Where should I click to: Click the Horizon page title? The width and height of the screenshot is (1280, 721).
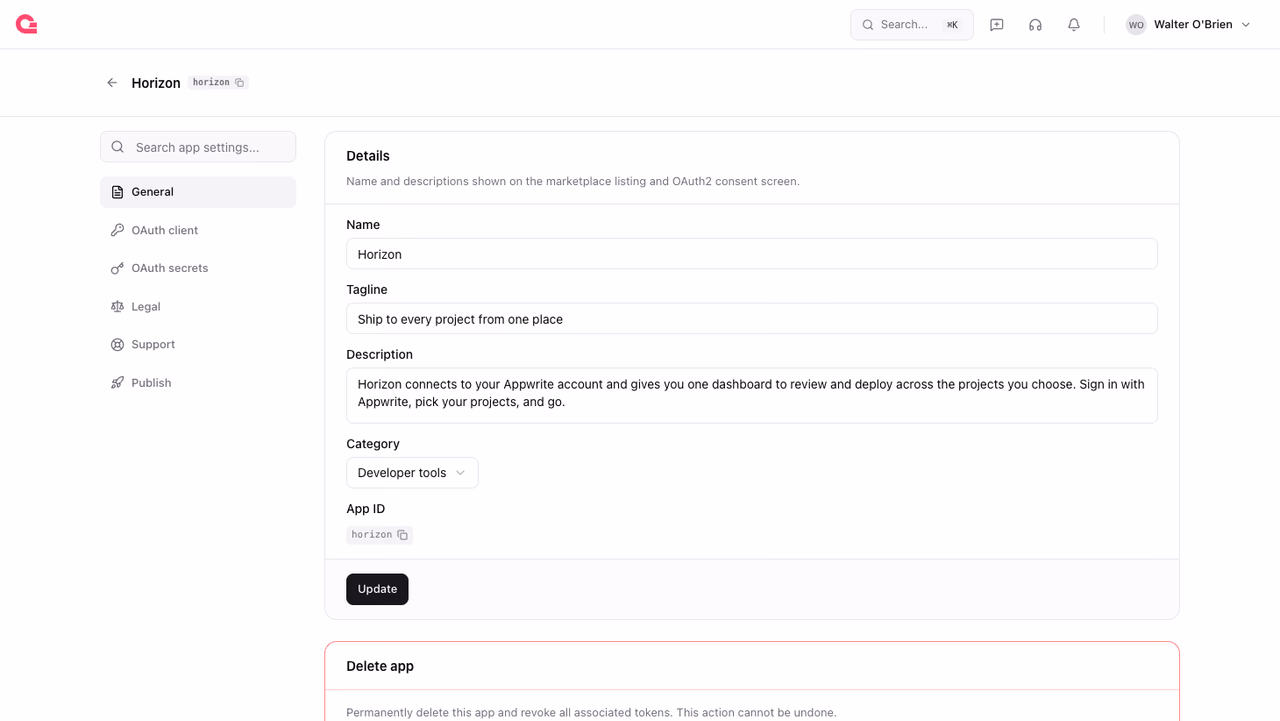[x=156, y=83]
